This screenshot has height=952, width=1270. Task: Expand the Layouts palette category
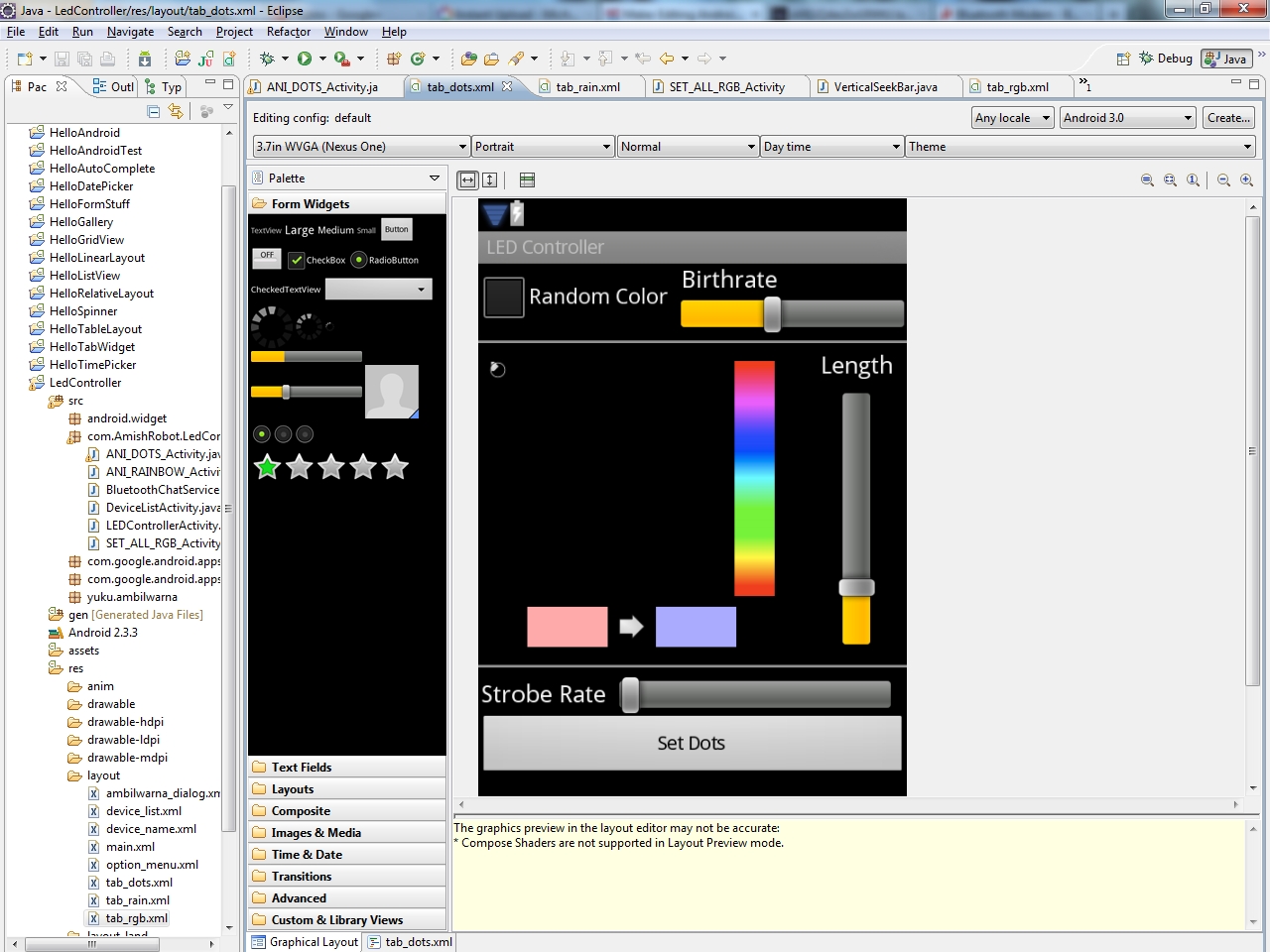click(346, 789)
